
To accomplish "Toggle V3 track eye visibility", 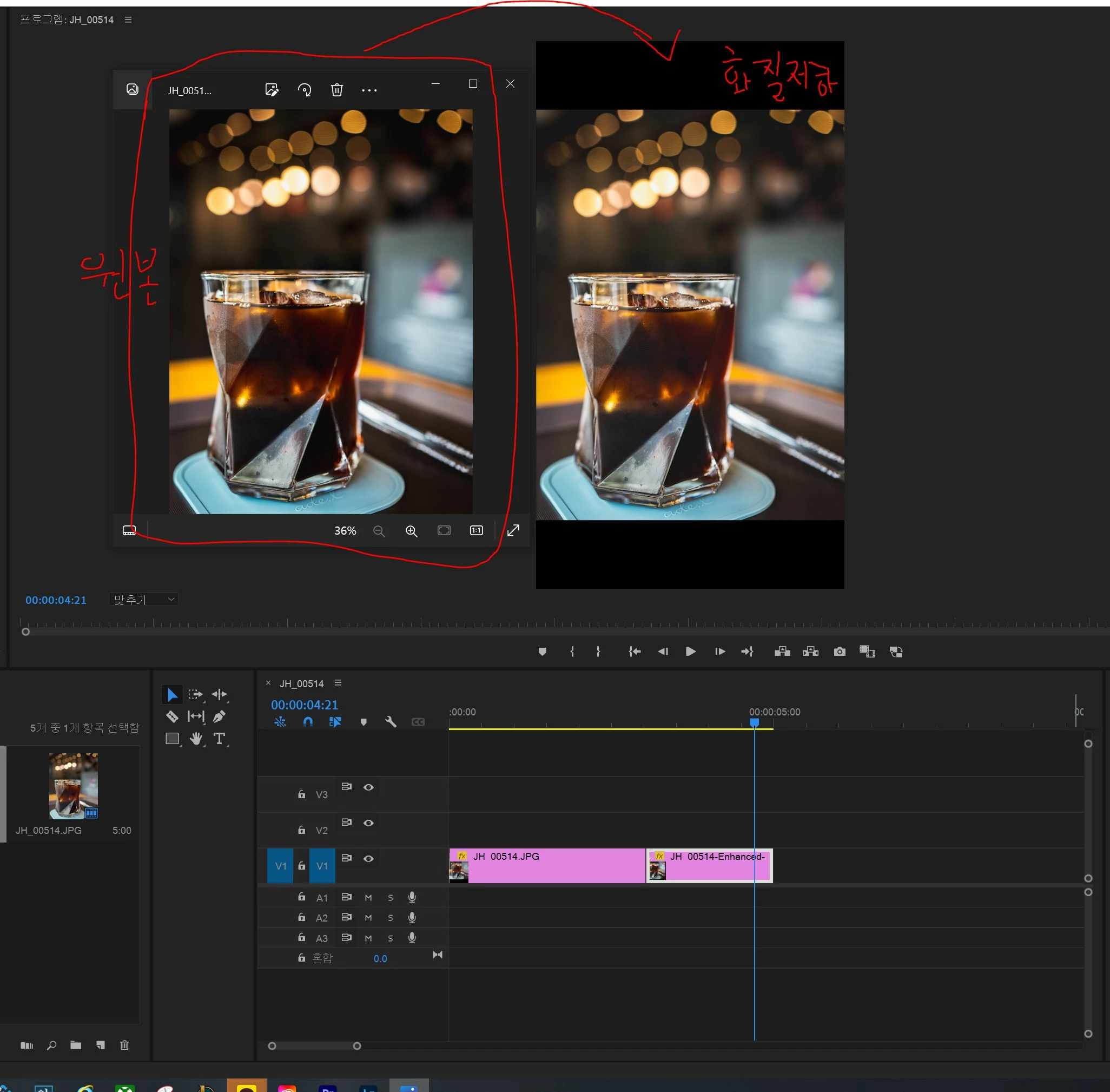I will pyautogui.click(x=369, y=787).
